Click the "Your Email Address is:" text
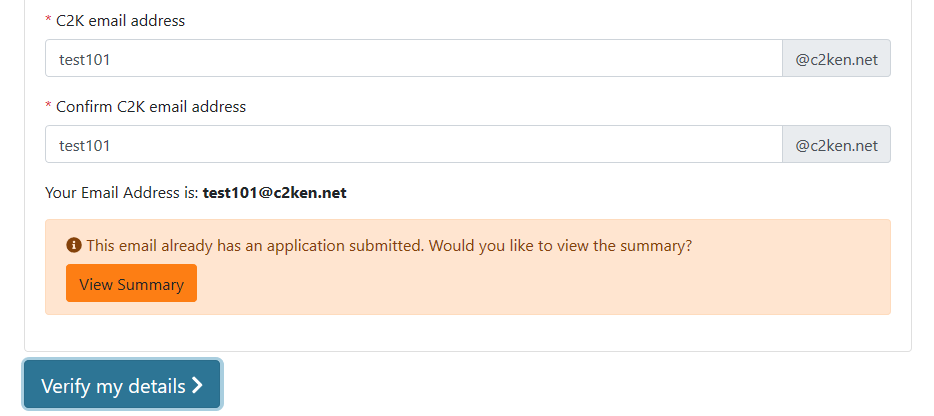 (122, 193)
